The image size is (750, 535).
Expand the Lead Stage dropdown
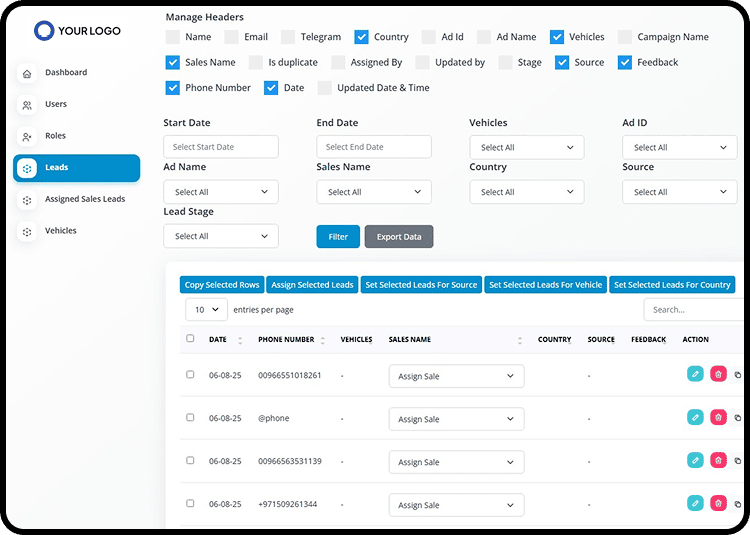click(x=220, y=236)
